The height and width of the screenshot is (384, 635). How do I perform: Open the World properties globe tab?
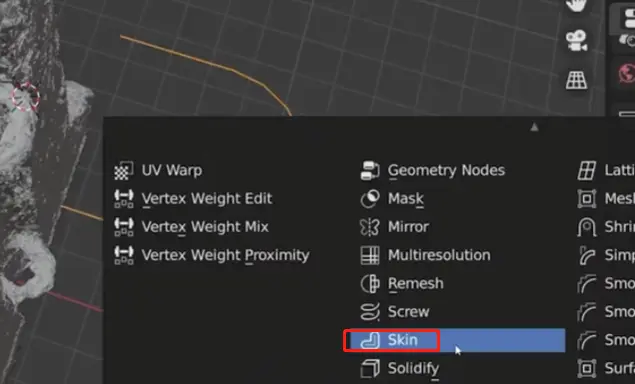coord(627,73)
